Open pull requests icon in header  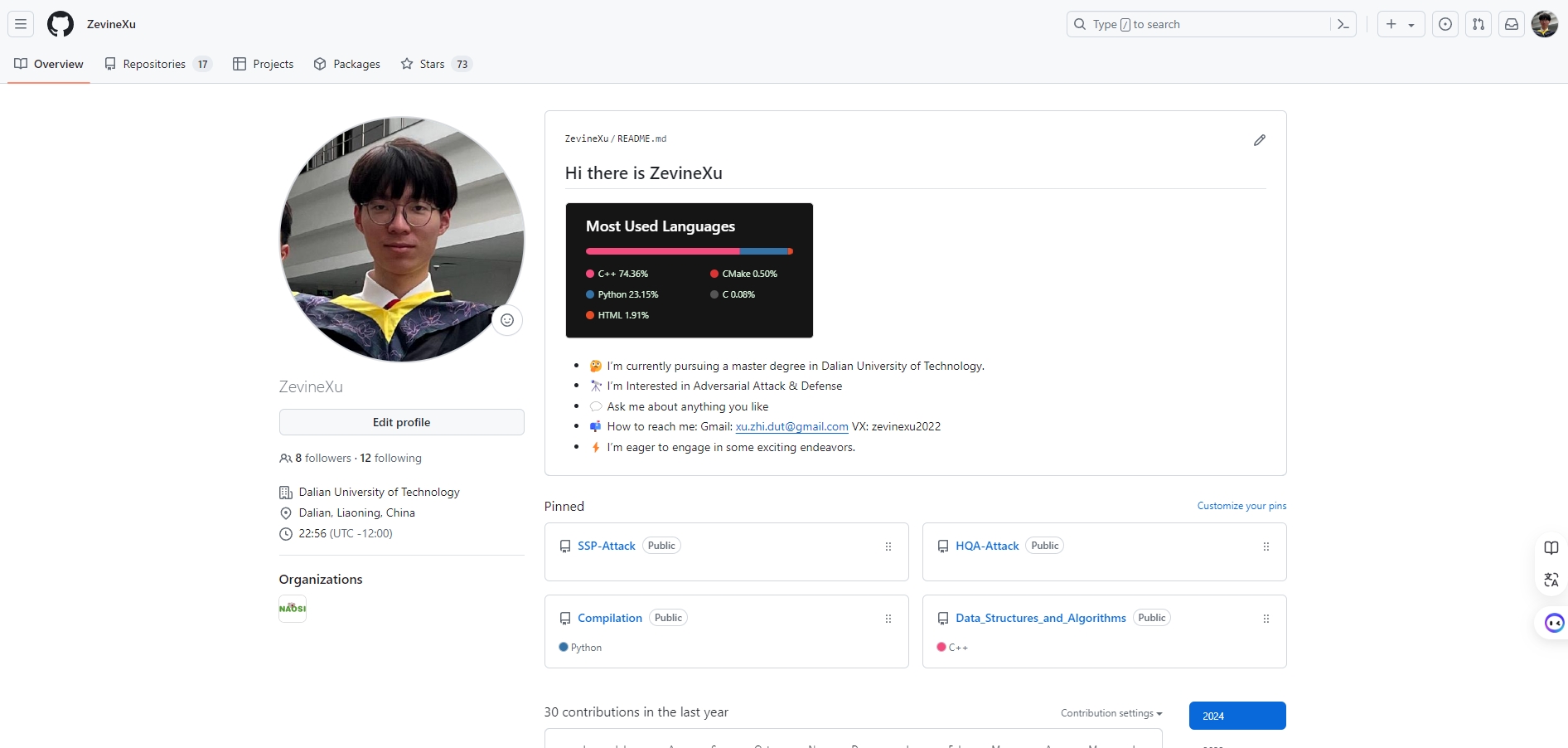pyautogui.click(x=1478, y=24)
